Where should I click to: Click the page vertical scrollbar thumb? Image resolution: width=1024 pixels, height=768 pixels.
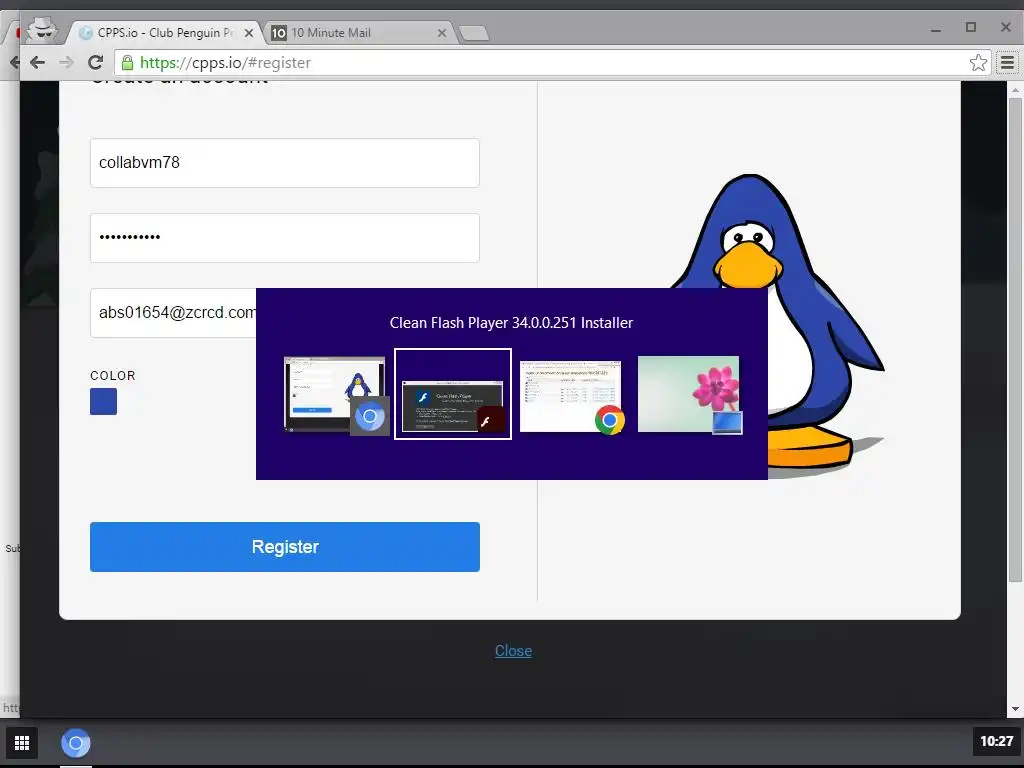click(x=1015, y=340)
